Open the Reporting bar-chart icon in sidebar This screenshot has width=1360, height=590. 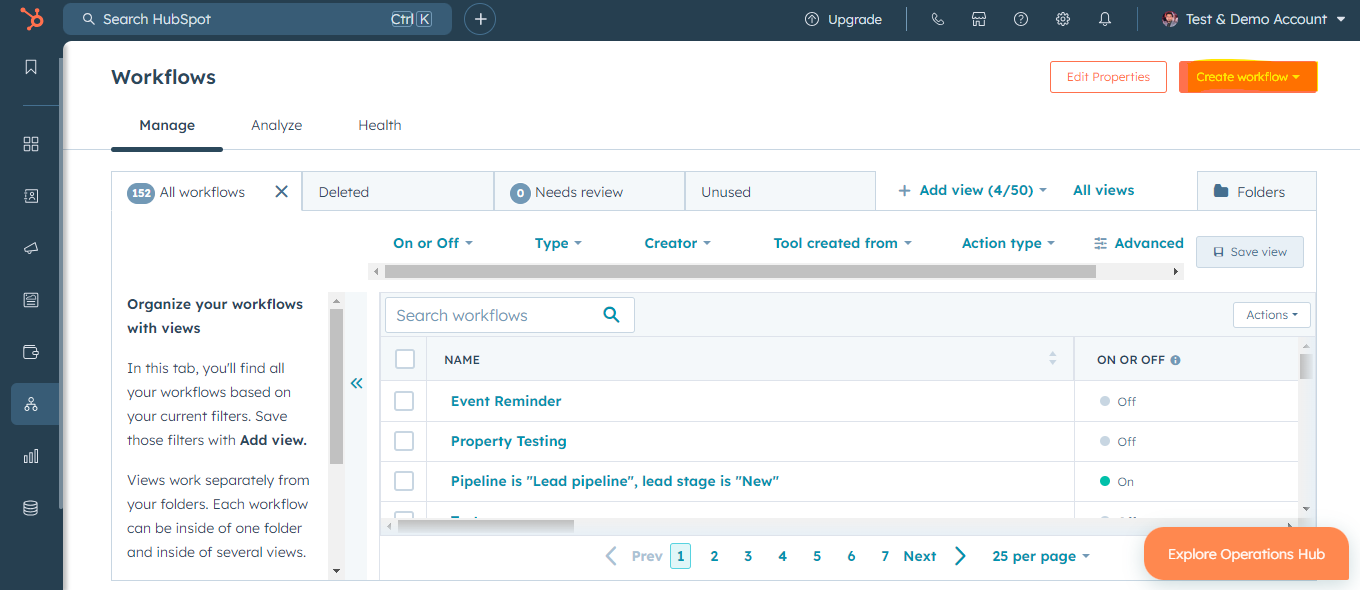[x=31, y=455]
